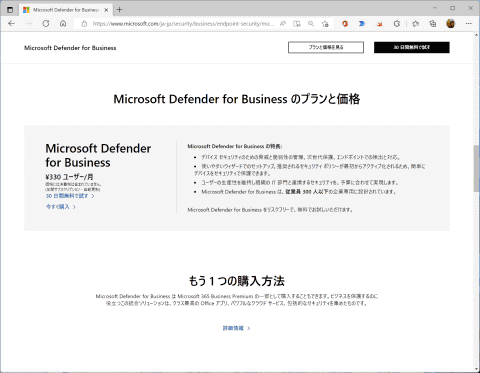Open the profile avatar menu

point(451,24)
